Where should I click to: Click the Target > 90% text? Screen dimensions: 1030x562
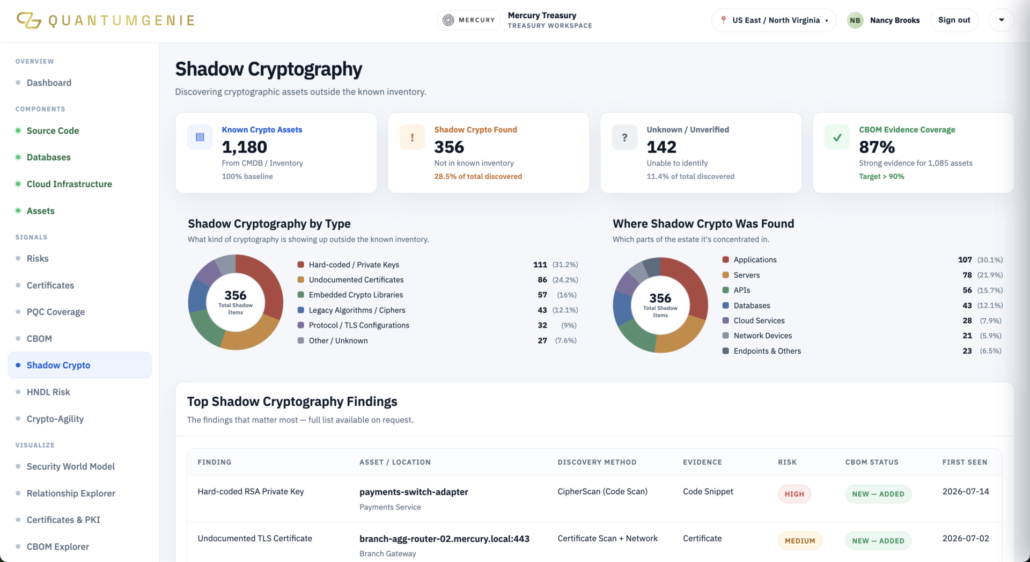(882, 177)
